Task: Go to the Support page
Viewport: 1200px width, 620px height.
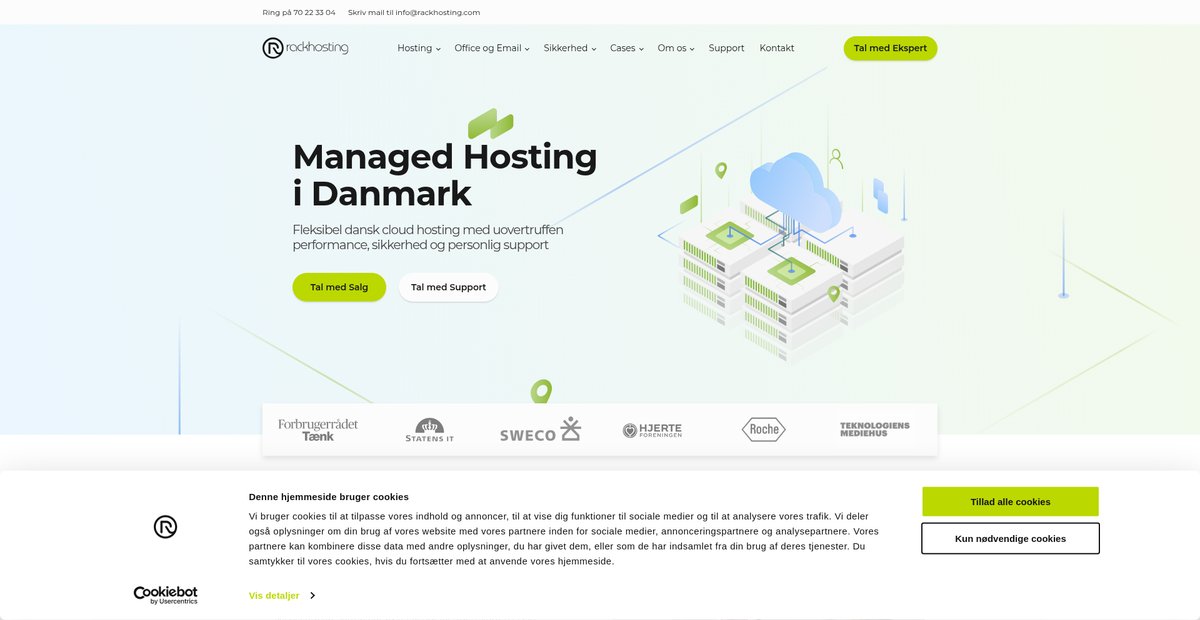Action: pos(727,48)
